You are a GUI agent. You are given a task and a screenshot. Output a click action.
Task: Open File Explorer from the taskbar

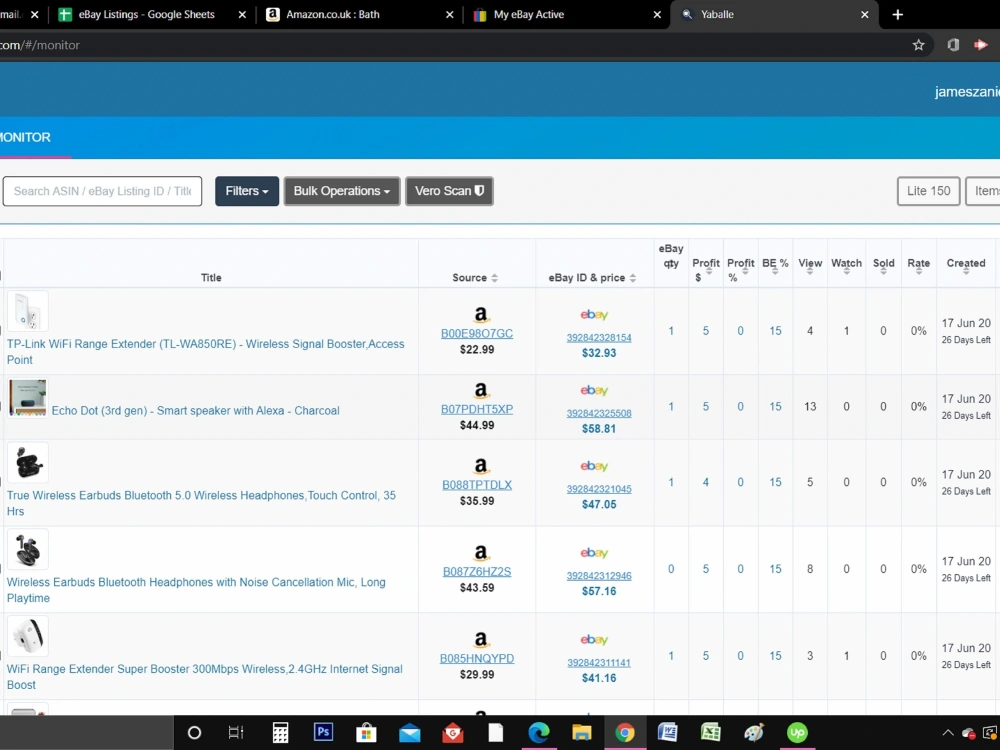582,732
